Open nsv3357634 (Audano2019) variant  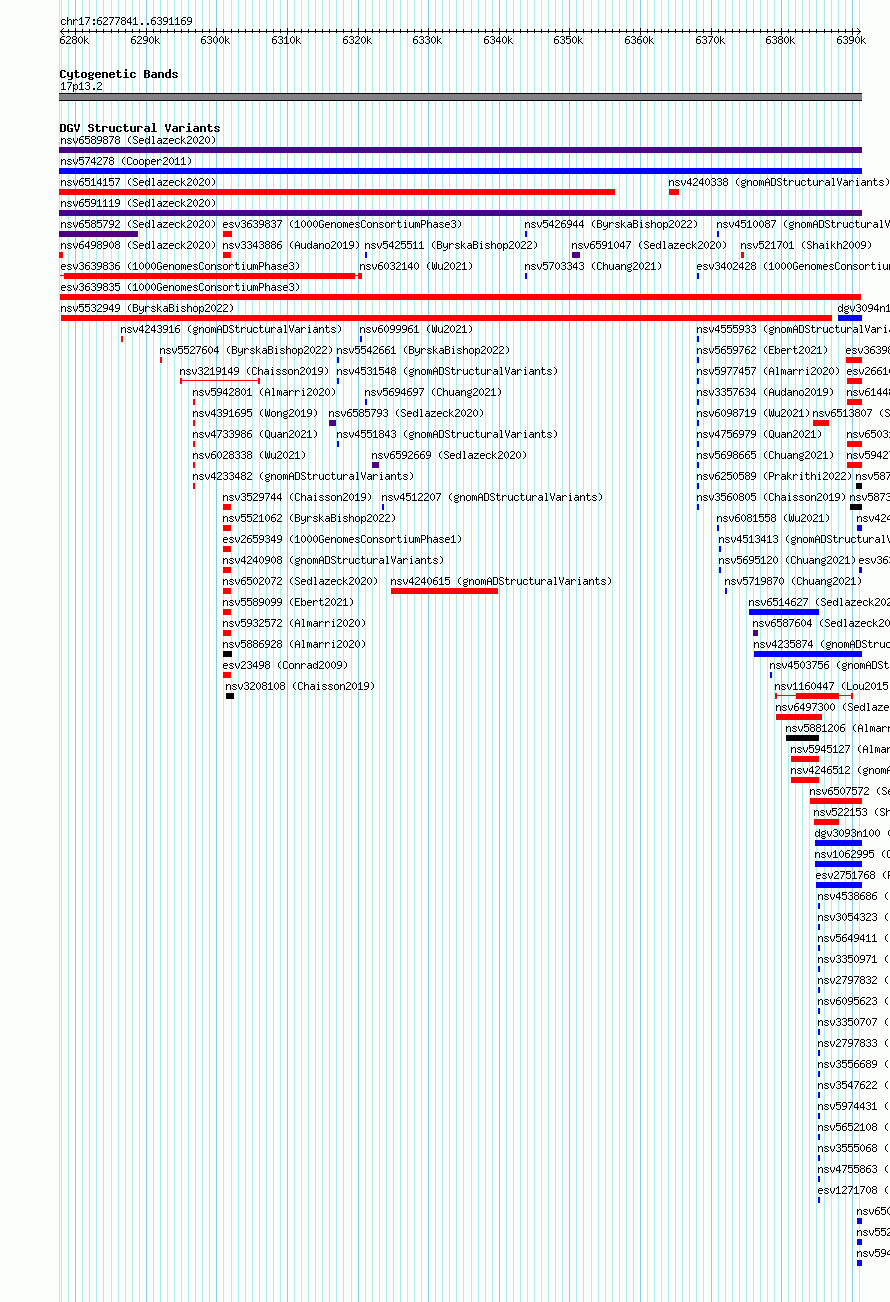(765, 392)
